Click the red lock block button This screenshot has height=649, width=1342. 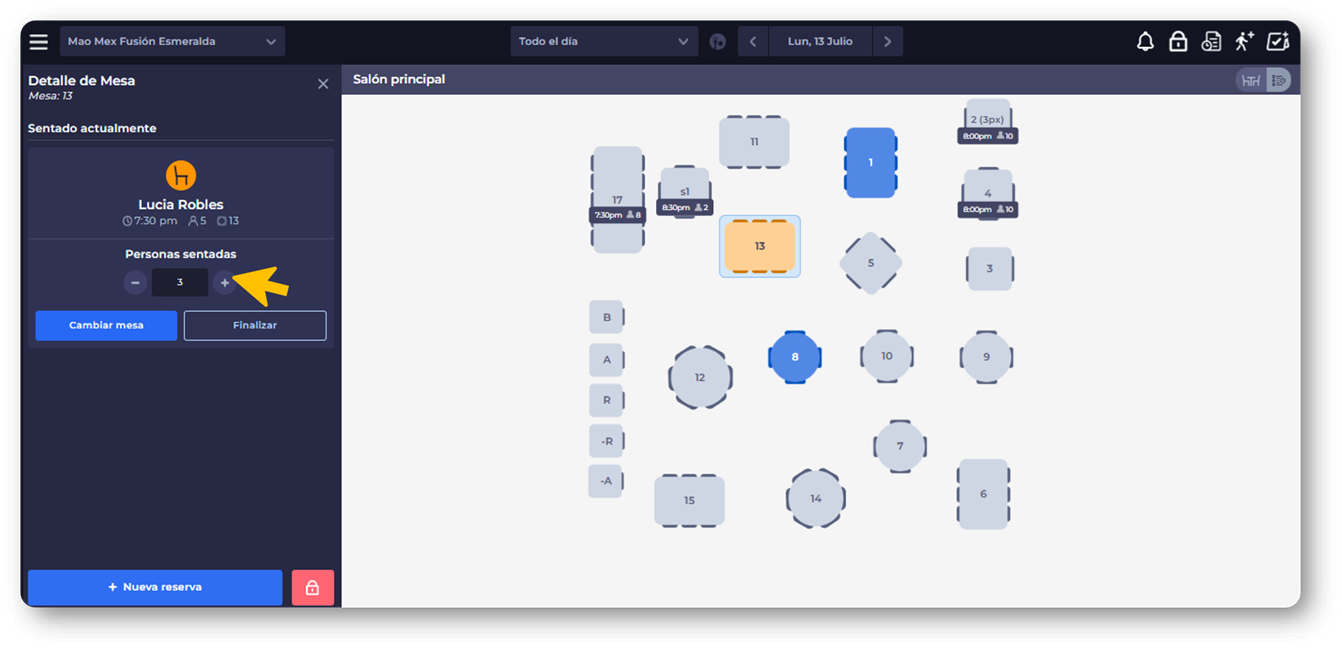(312, 588)
